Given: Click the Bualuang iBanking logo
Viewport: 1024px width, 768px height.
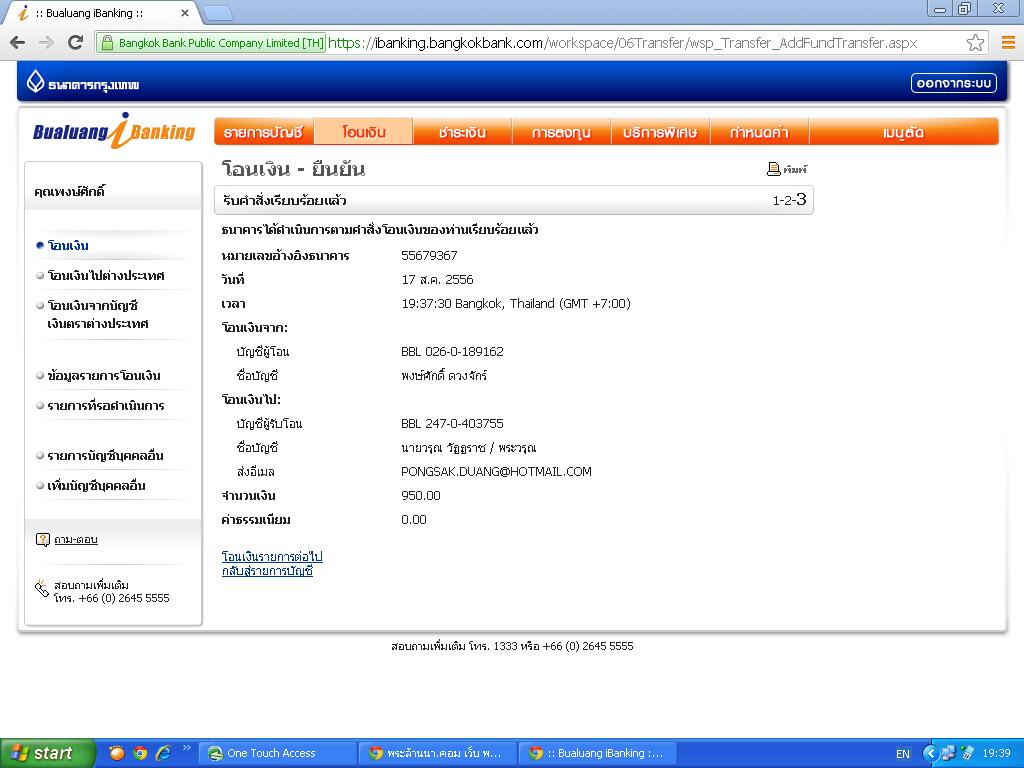Looking at the screenshot, I should click(x=114, y=131).
